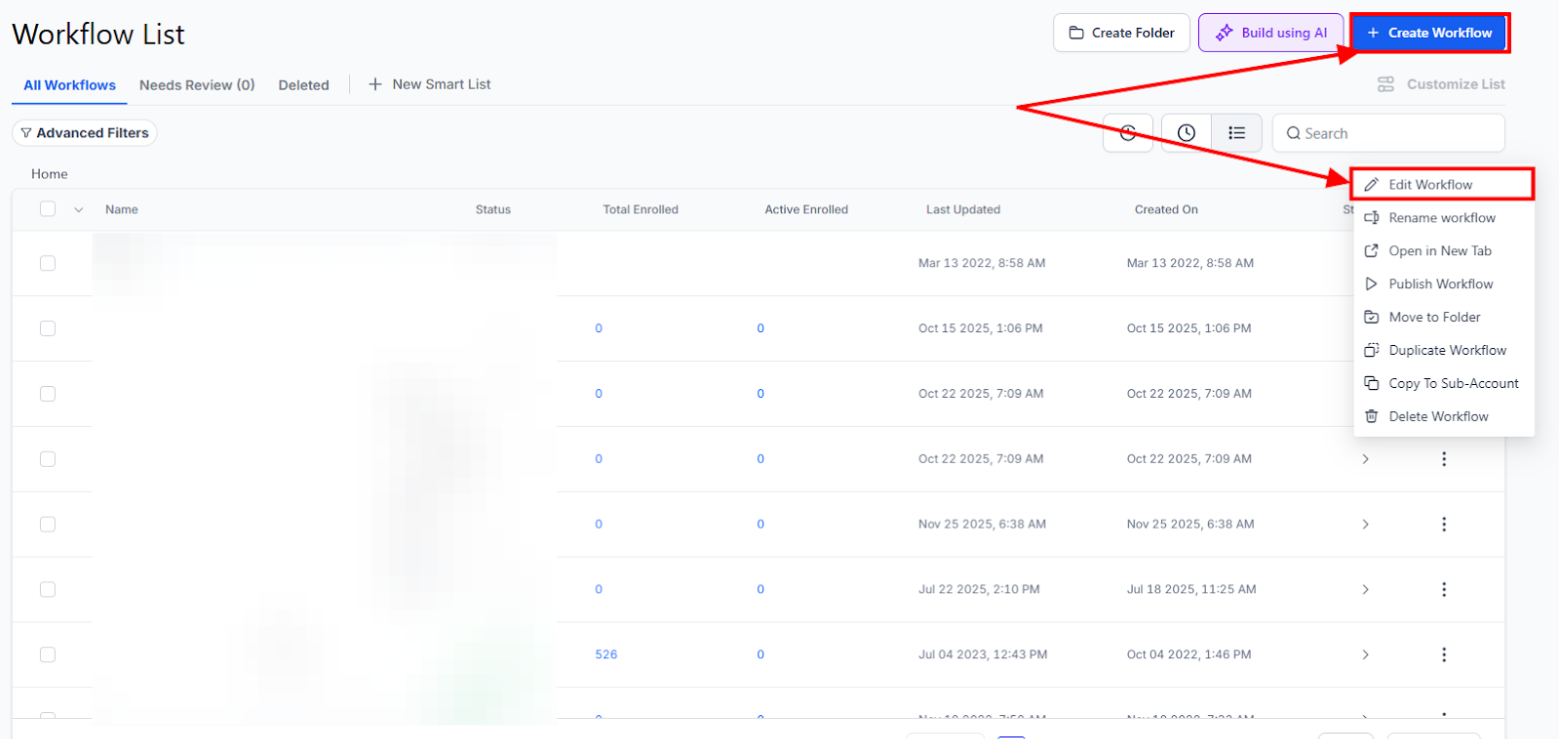
Task: Click Build using AI sparkle button
Action: click(1271, 33)
